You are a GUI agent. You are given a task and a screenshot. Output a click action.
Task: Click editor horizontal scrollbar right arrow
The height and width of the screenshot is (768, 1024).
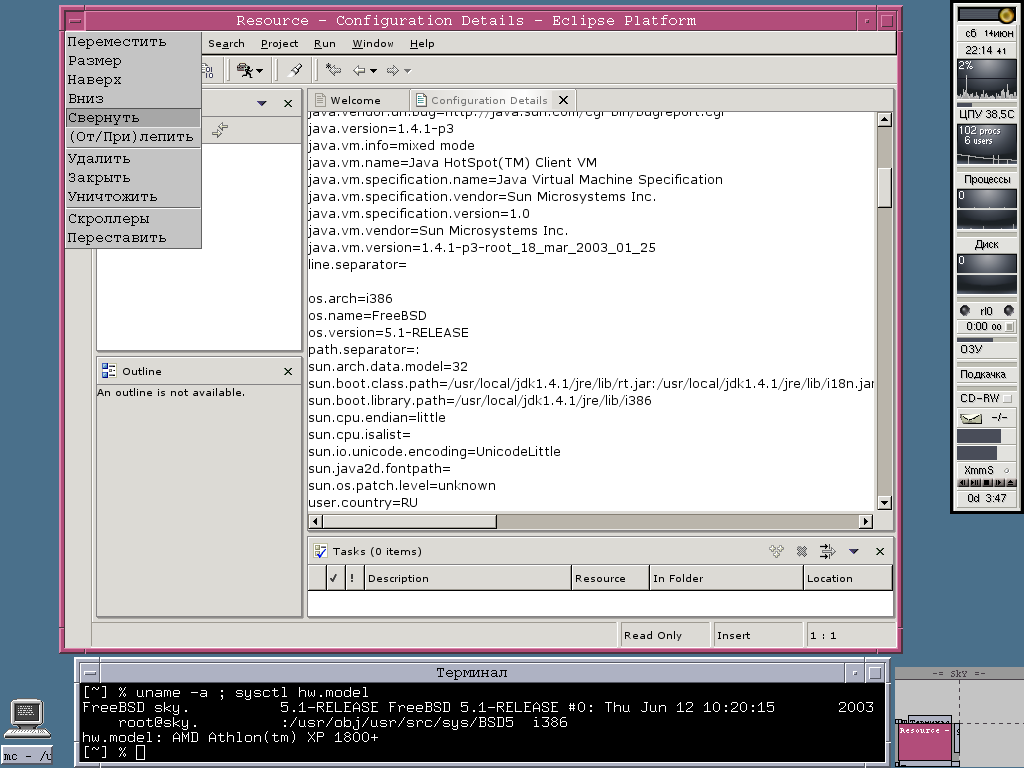[865, 521]
